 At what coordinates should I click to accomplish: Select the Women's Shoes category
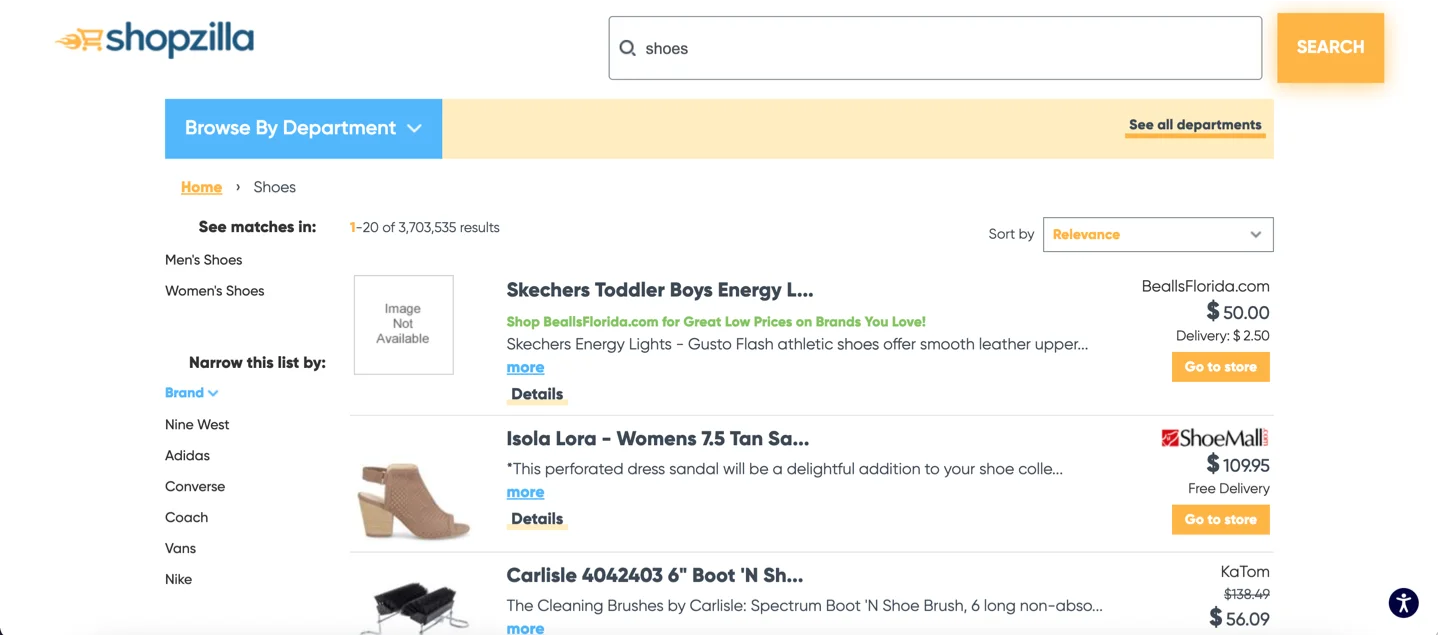(x=214, y=290)
